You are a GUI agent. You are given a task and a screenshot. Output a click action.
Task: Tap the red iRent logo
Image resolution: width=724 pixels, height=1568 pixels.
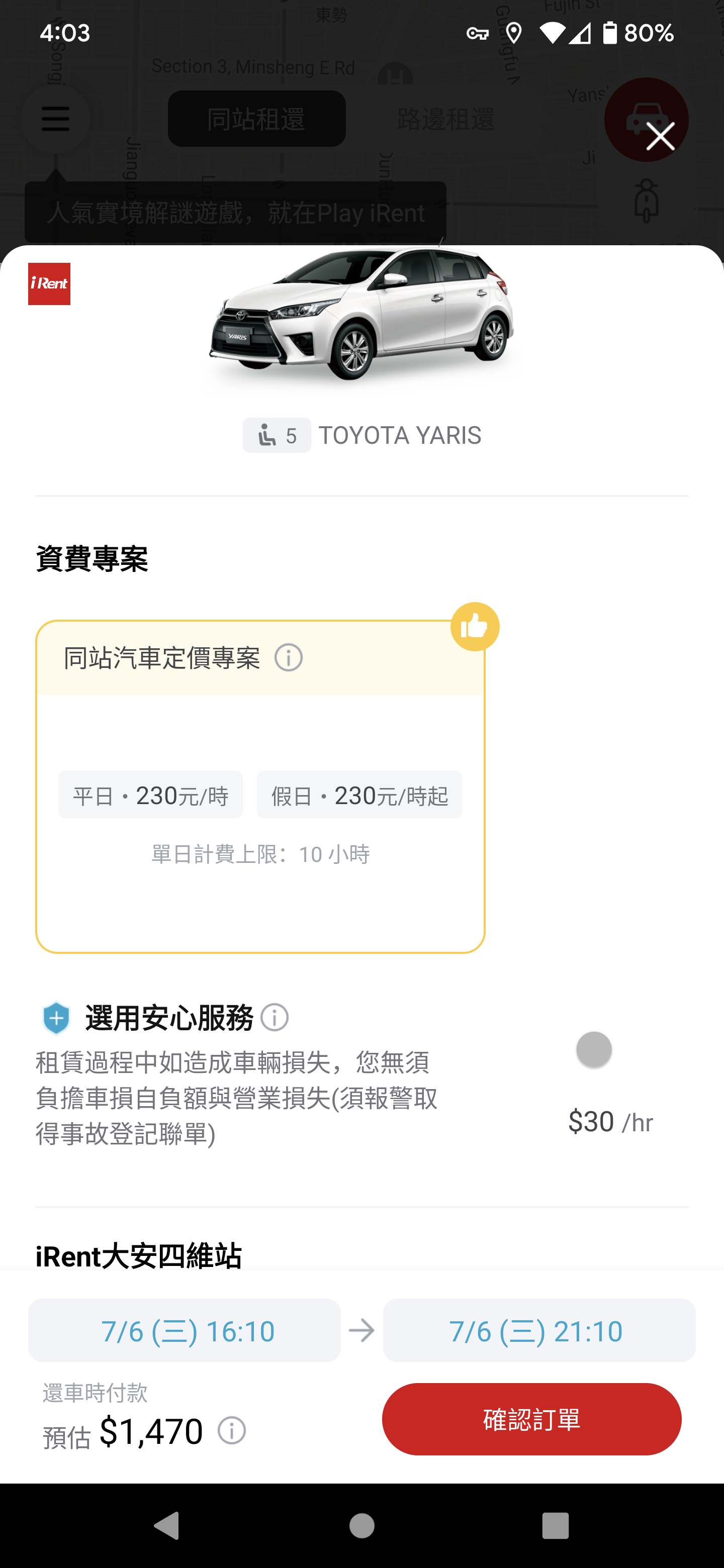tap(49, 283)
